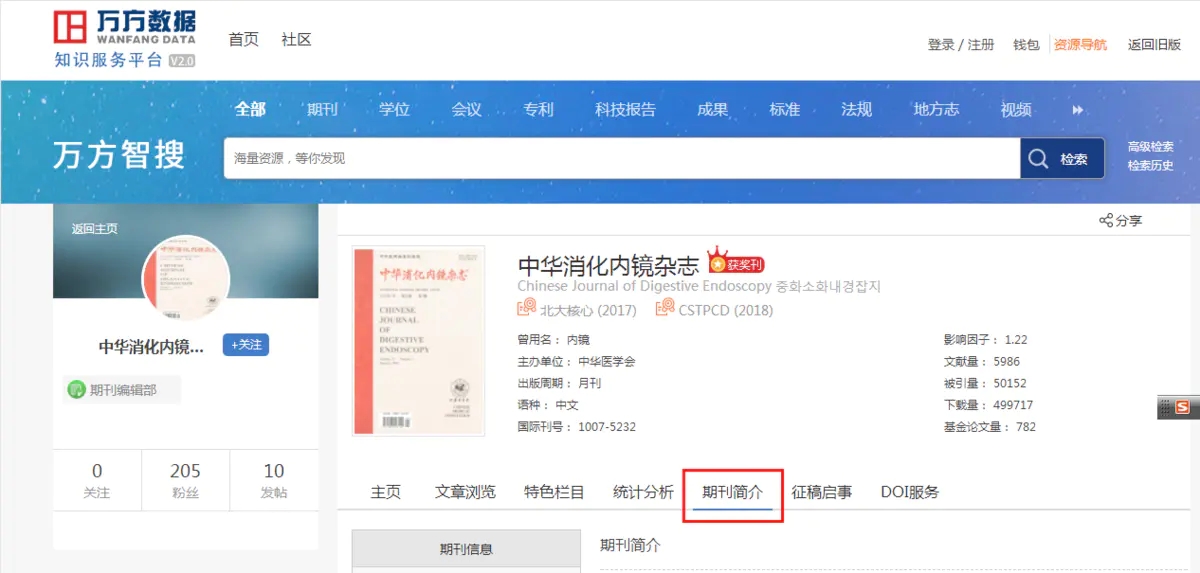Viewport: 1200px width, 573px height.
Task: Open the journal cover thumbnail
Action: (418, 341)
